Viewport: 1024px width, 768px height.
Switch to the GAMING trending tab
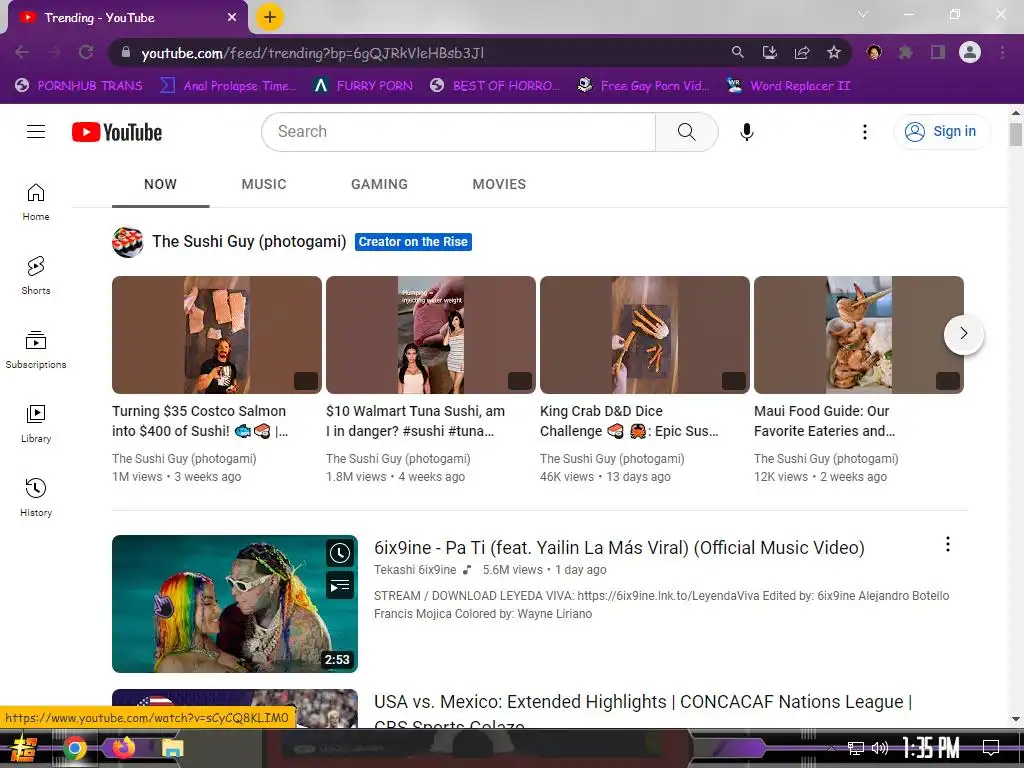(x=379, y=185)
